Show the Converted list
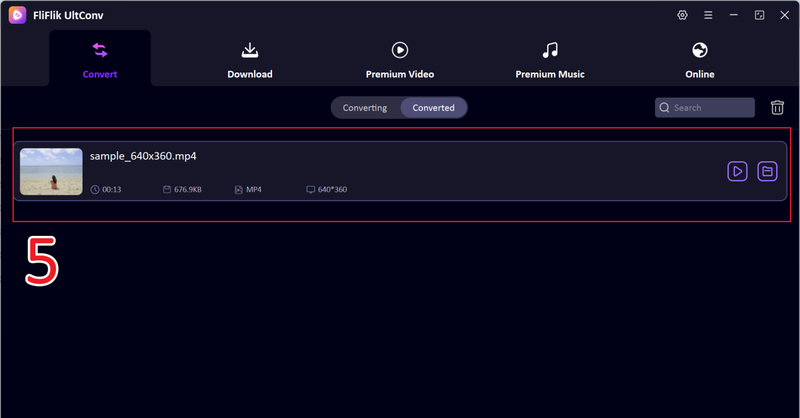800x418 pixels. coord(433,108)
